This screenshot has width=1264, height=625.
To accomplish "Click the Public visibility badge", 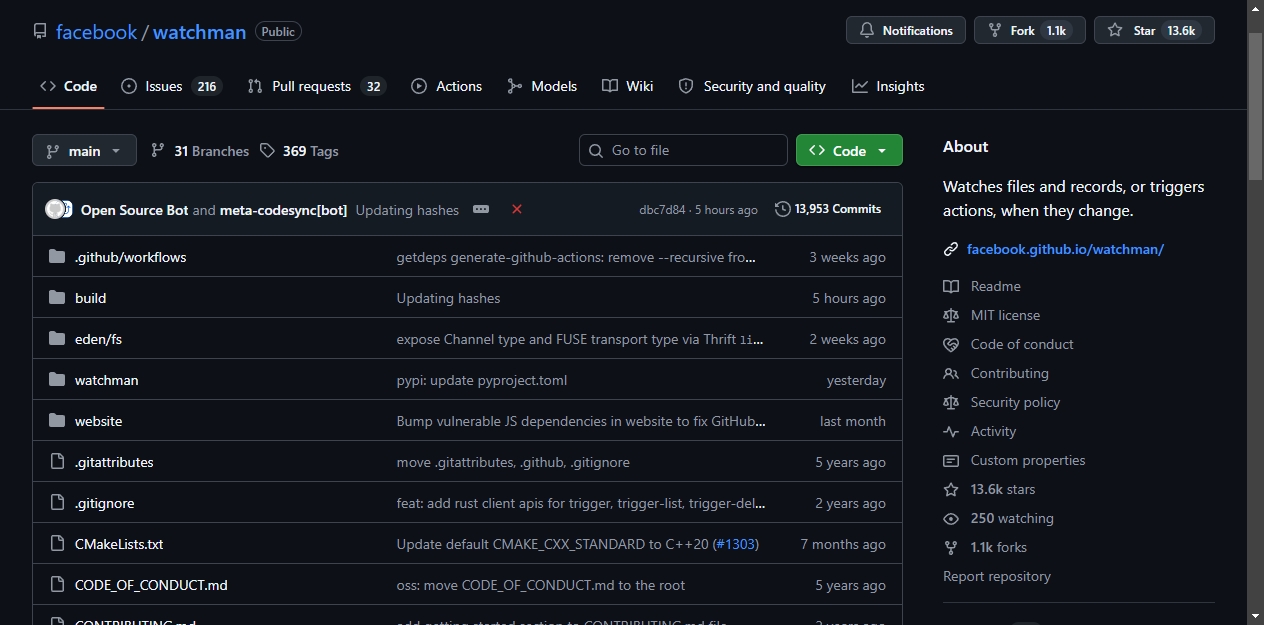I will click(278, 32).
